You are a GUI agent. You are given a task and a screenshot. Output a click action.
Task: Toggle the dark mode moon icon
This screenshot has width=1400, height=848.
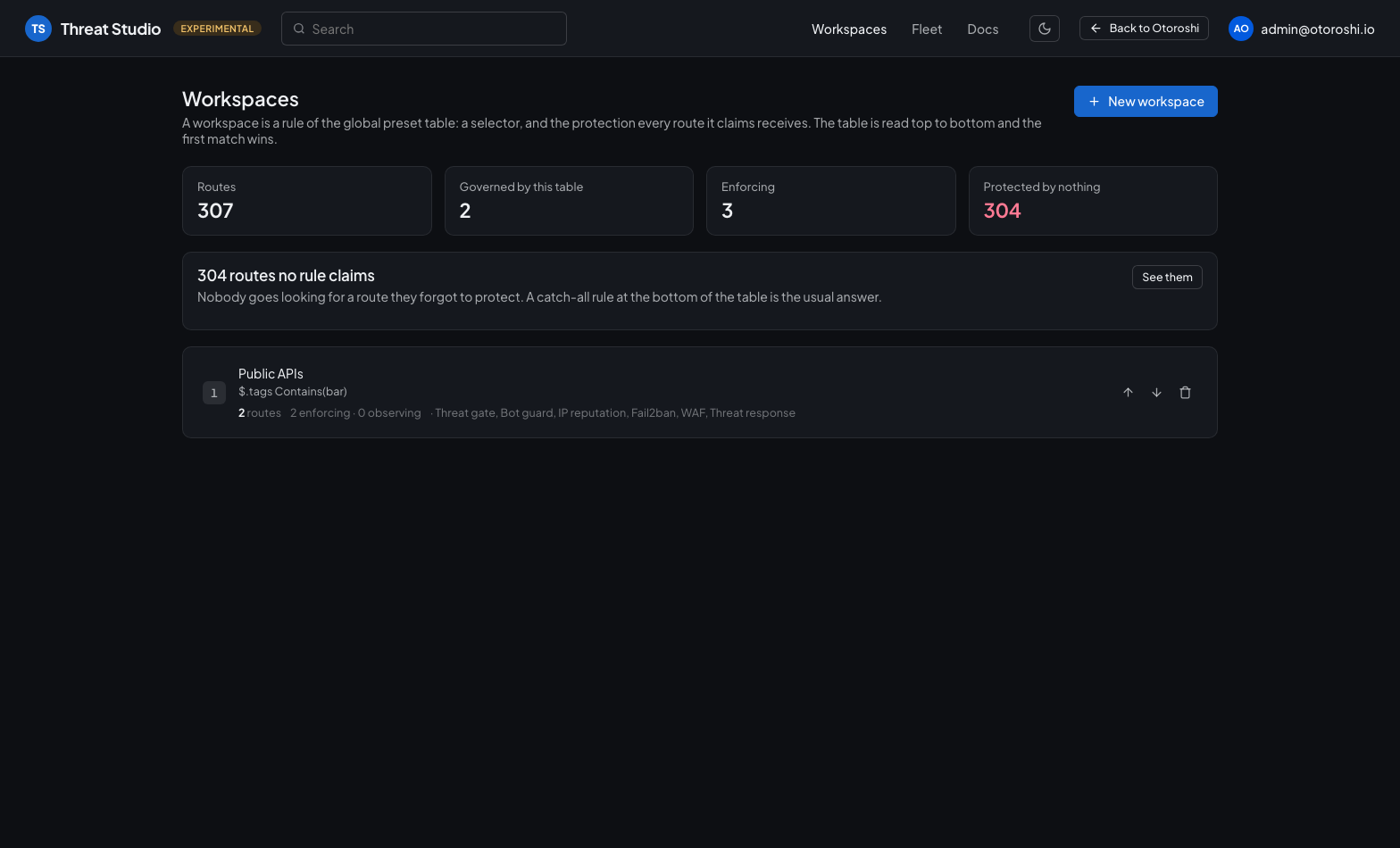pyautogui.click(x=1045, y=29)
